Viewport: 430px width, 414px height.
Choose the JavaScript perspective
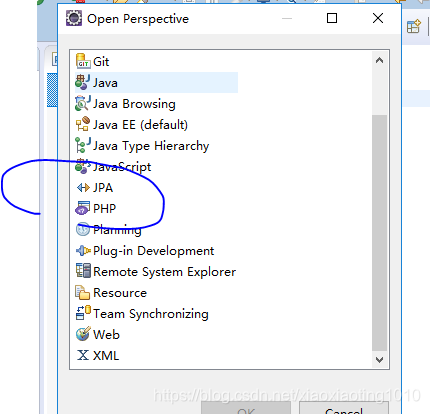coord(122,167)
